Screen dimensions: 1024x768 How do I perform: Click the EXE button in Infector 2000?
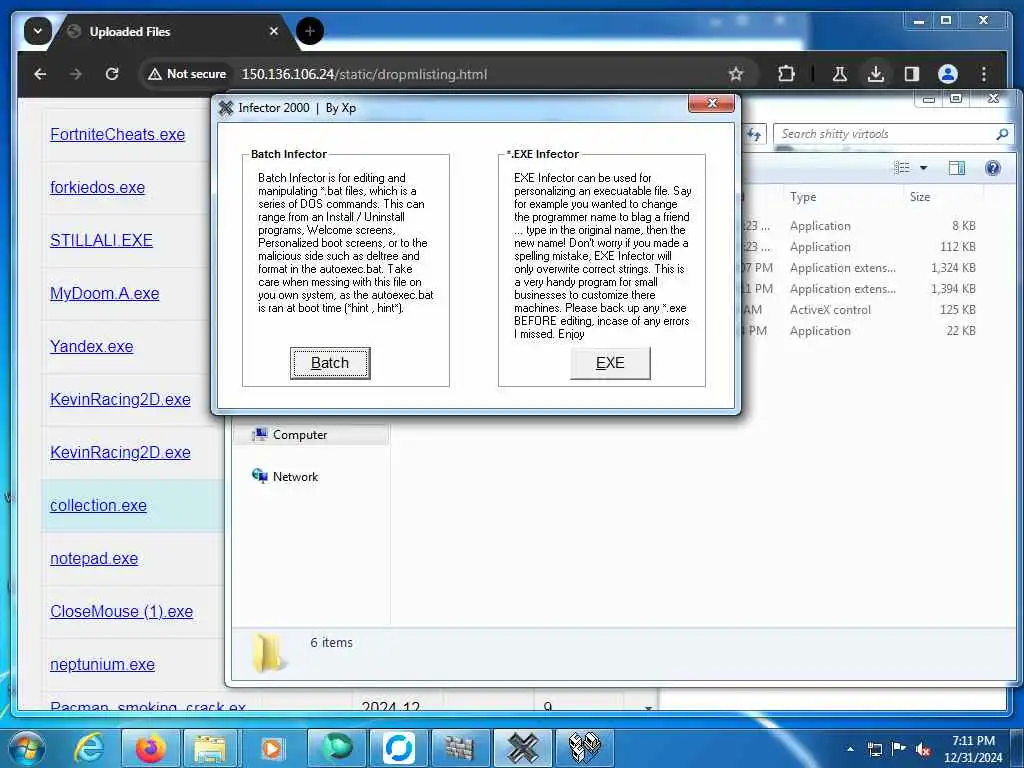(x=610, y=363)
